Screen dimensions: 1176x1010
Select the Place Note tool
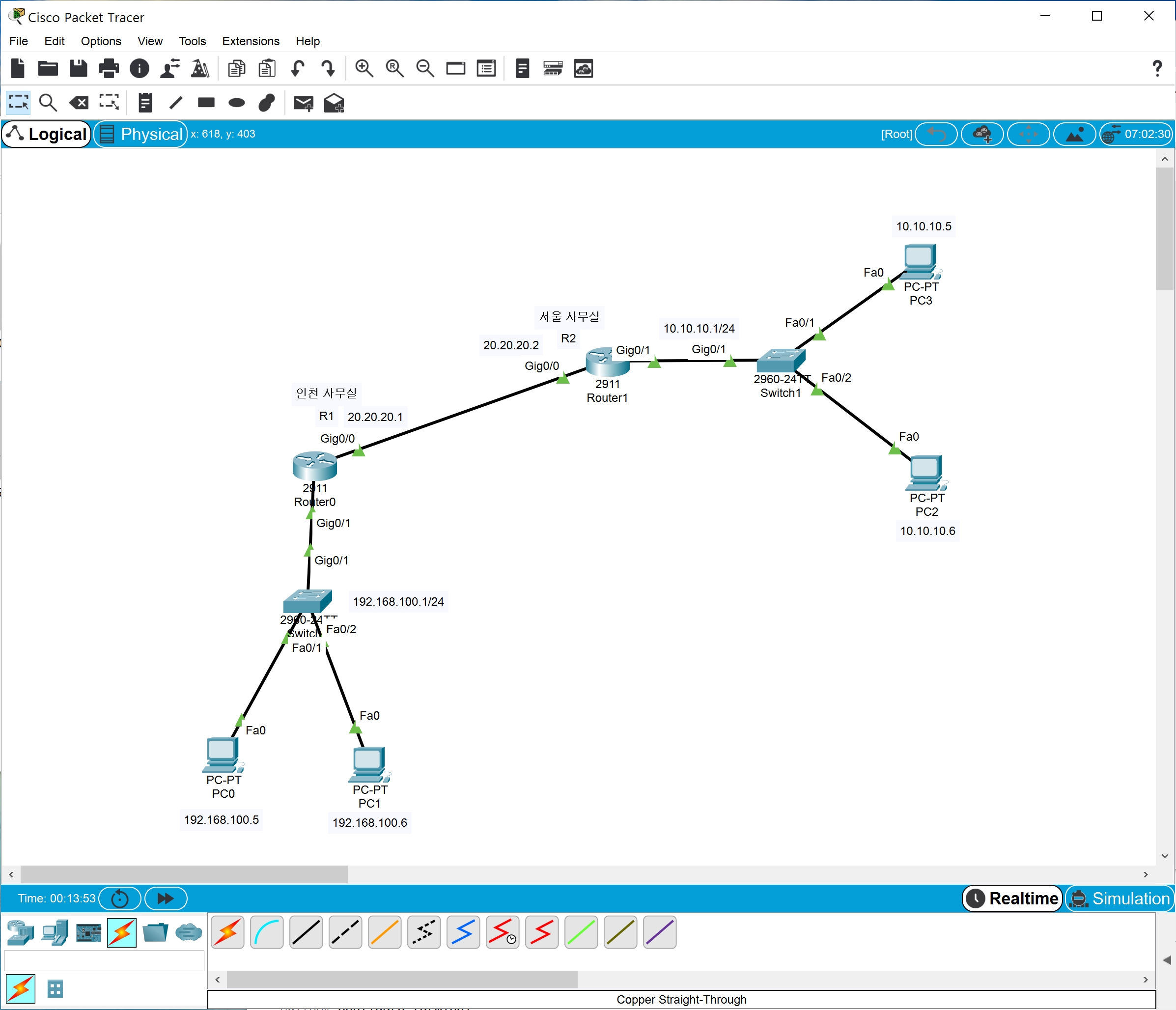tap(145, 103)
